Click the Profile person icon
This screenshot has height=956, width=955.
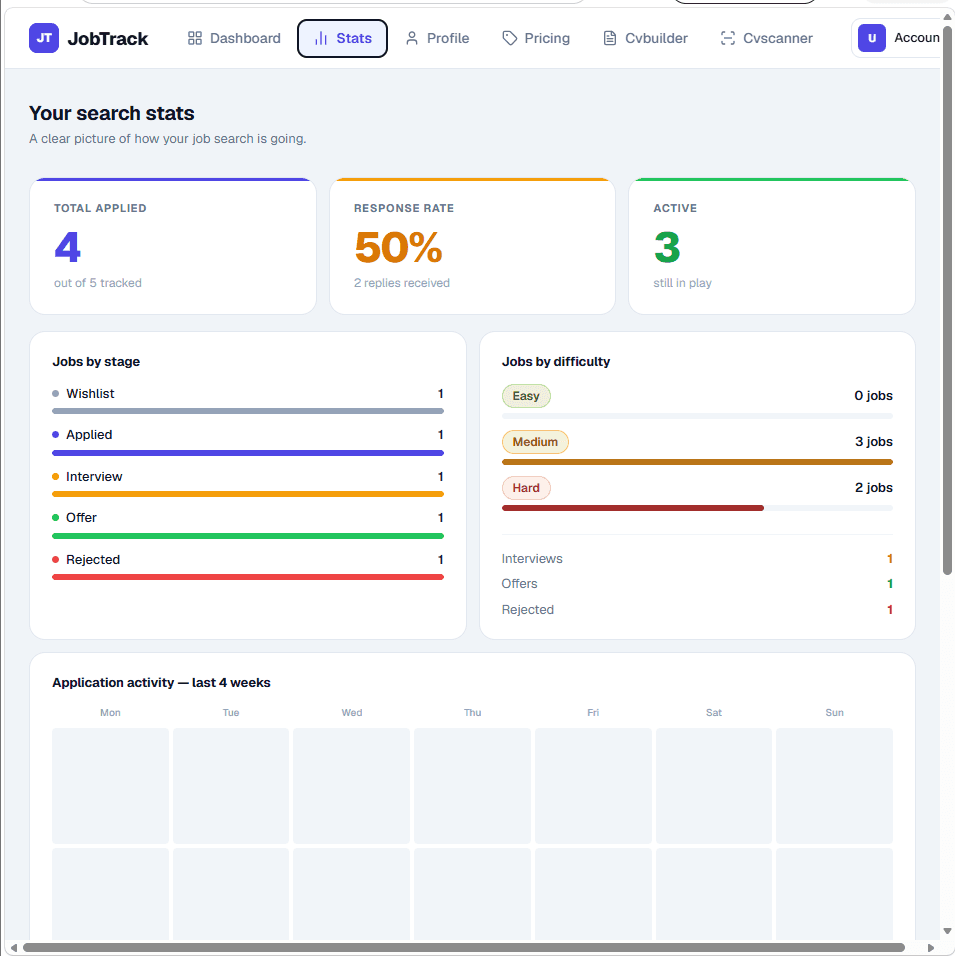412,38
